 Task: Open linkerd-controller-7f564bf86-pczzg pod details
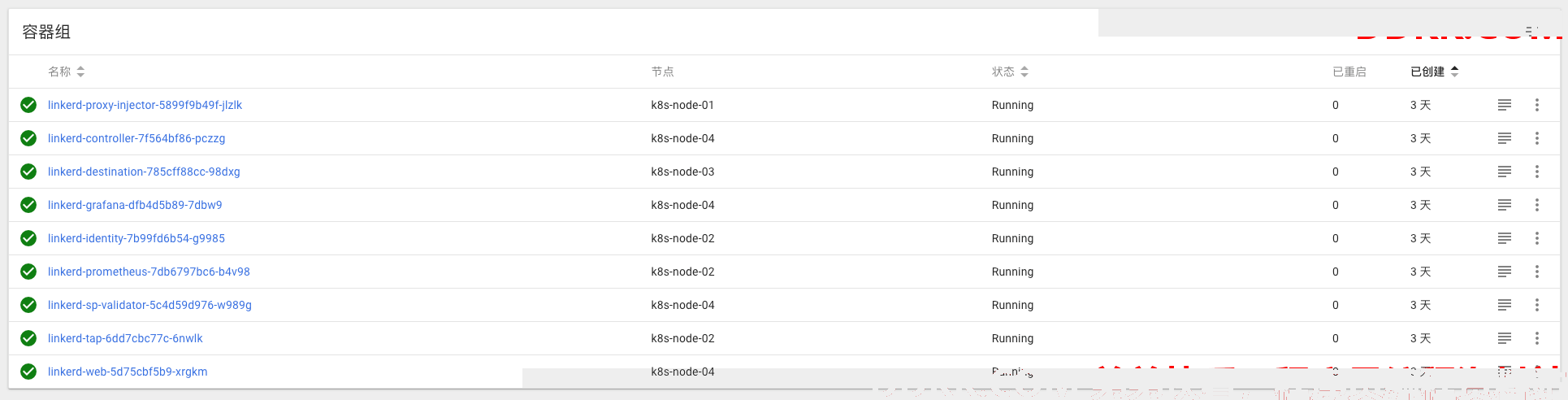[x=136, y=138]
